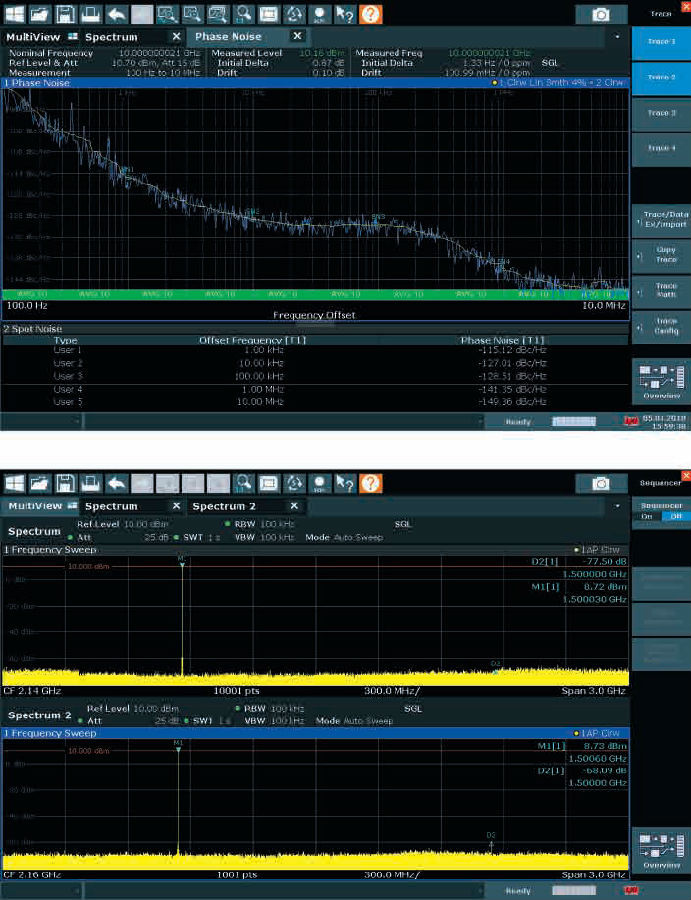Image resolution: width=691 pixels, height=900 pixels.
Task: Click the greyed Redo icon in upper toolbar
Action: 142,14
